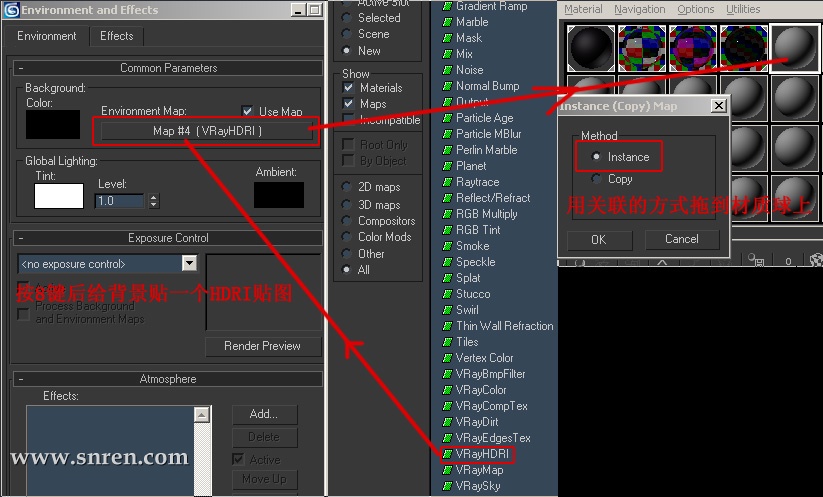The width and height of the screenshot is (823, 497).
Task: Pick the VRayHDRI map icon
Action: [447, 454]
